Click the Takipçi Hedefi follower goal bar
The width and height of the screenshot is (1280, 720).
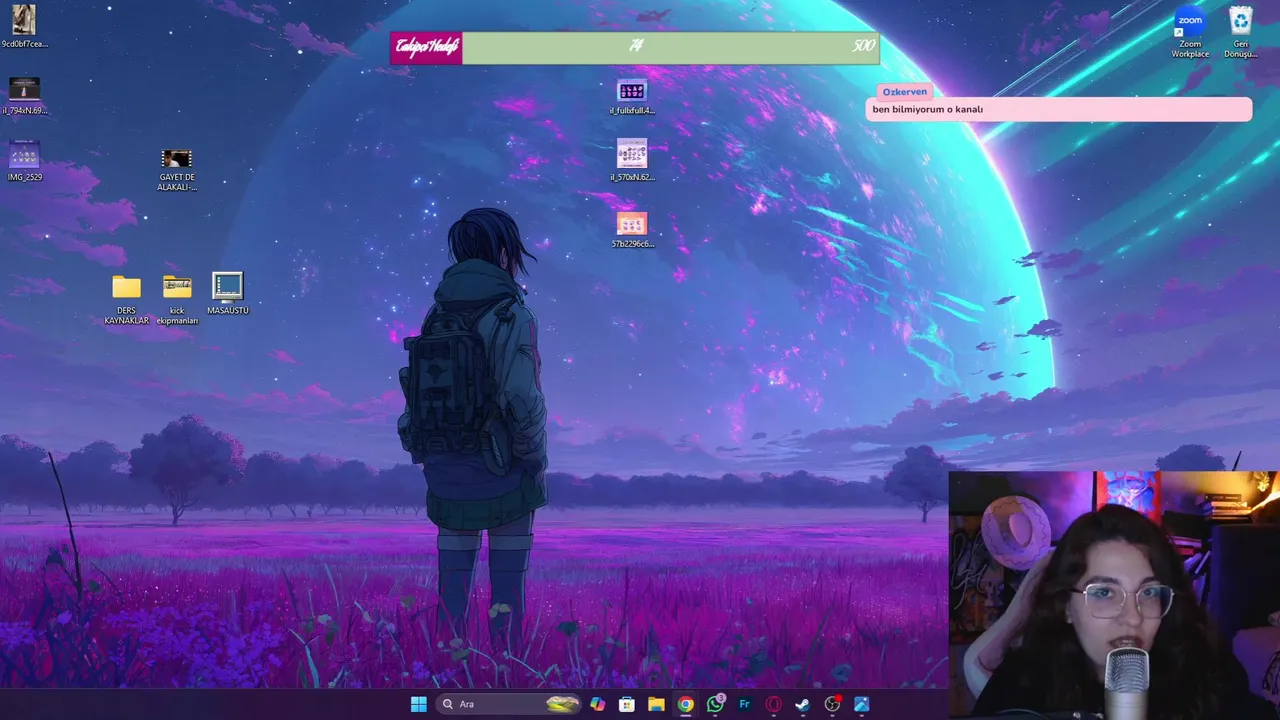(x=635, y=47)
